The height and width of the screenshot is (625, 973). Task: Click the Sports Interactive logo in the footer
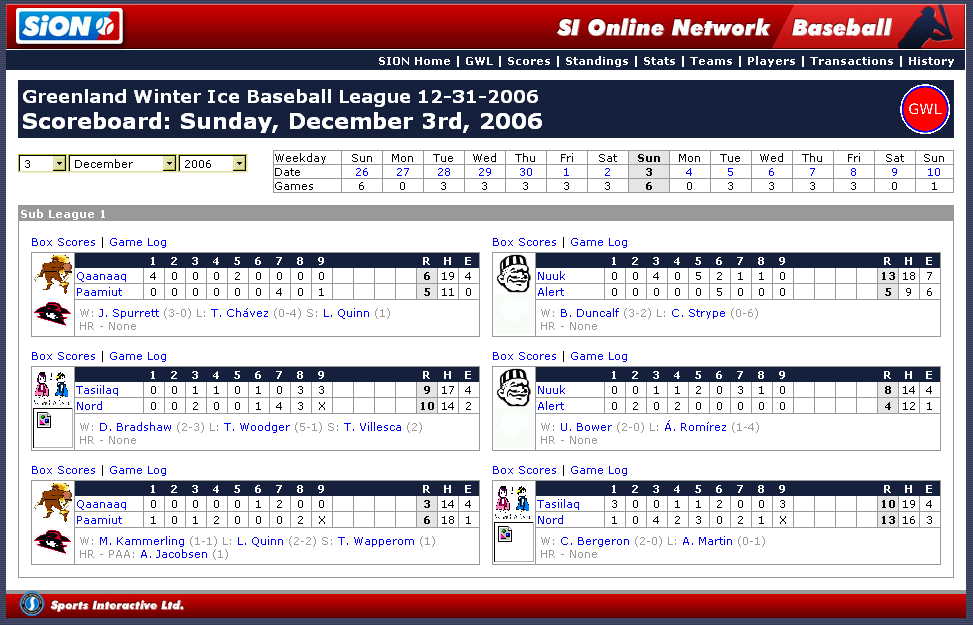(32, 604)
